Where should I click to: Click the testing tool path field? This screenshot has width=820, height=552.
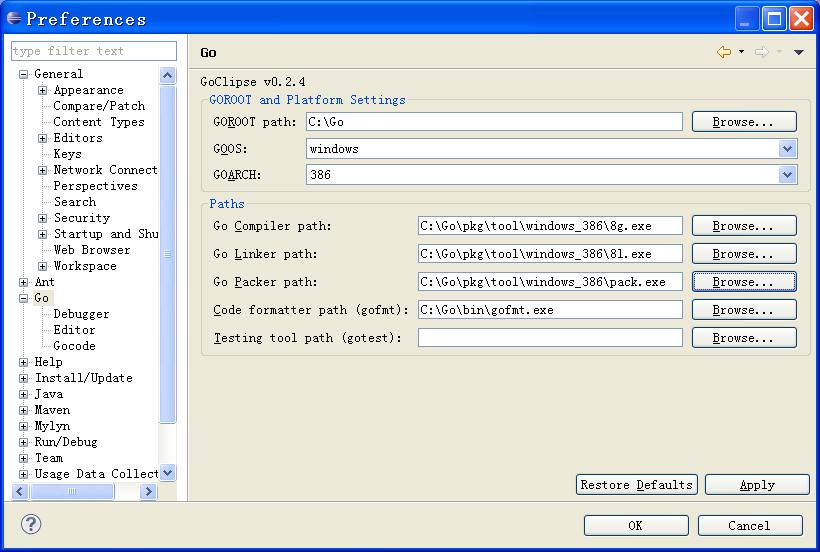(x=549, y=338)
